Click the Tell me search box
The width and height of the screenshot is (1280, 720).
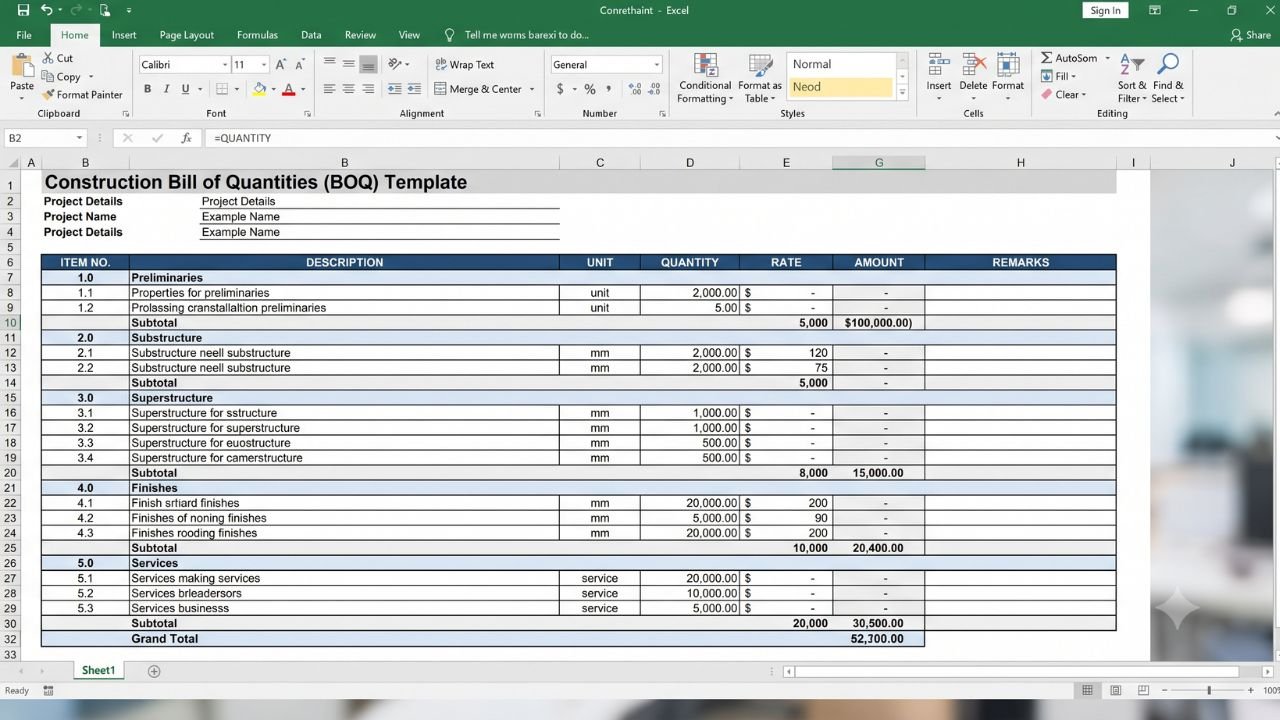click(517, 35)
